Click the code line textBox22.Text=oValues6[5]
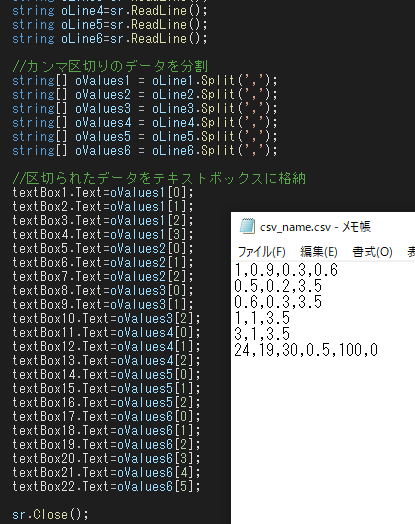The image size is (415, 524). pyautogui.click(x=106, y=486)
